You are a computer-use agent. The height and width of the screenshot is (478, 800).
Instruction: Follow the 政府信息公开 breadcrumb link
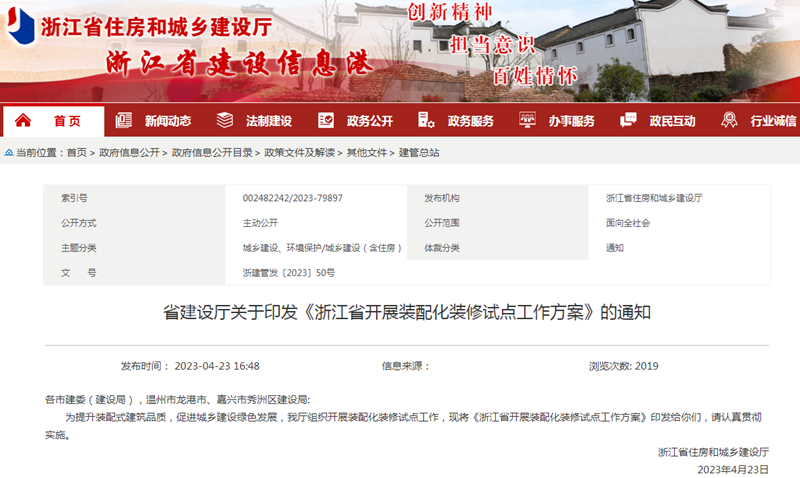[129, 153]
